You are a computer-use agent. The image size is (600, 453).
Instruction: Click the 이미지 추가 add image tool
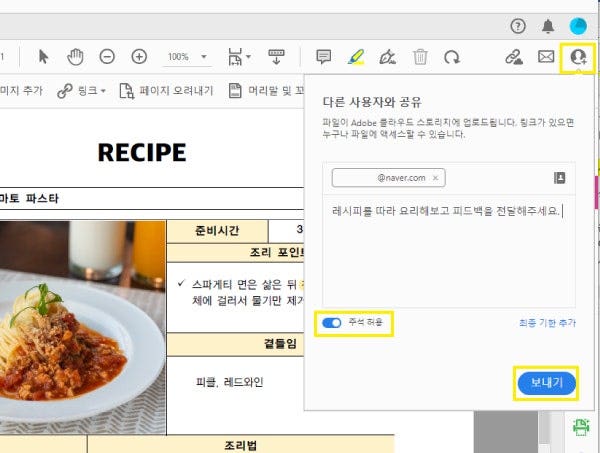21,91
